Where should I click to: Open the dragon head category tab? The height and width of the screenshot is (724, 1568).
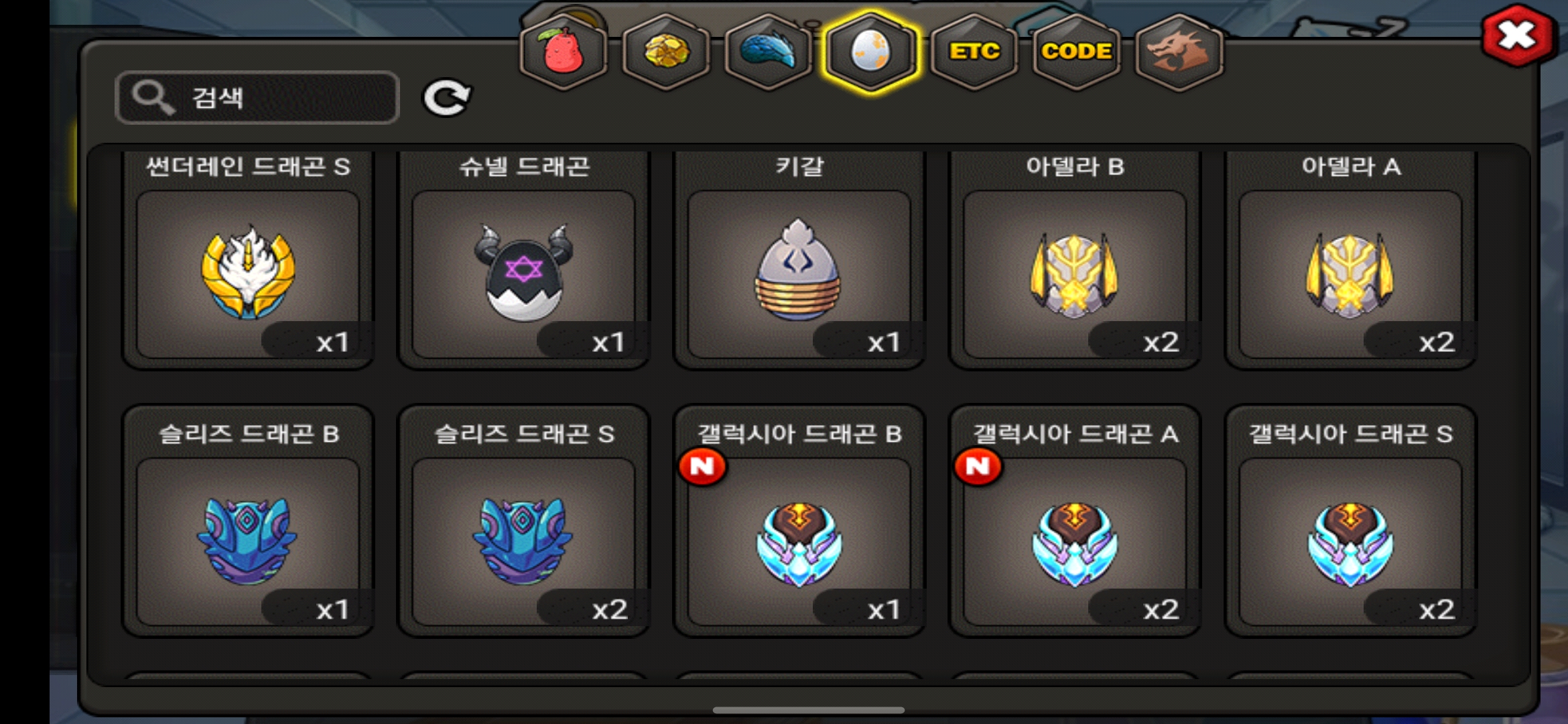pyautogui.click(x=1179, y=52)
